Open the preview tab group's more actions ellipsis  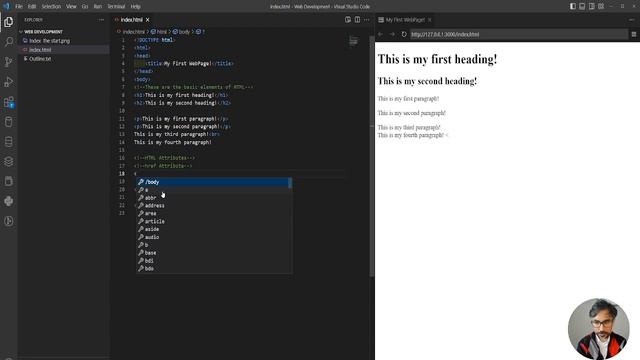tap(631, 20)
